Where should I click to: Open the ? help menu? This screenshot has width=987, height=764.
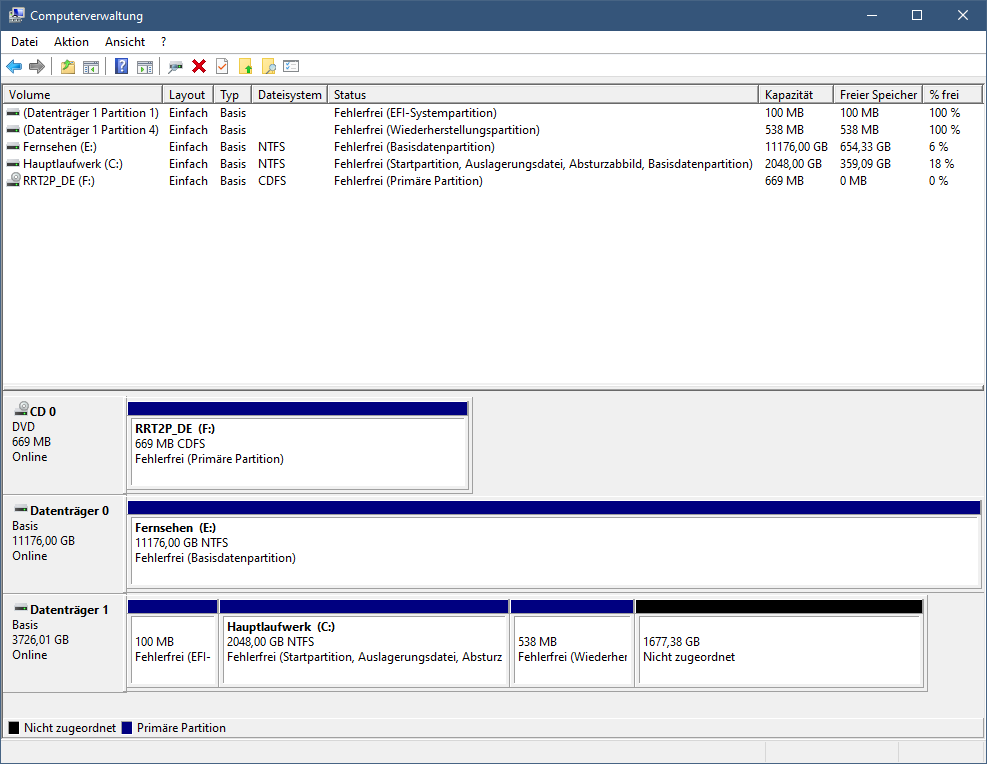click(x=164, y=42)
